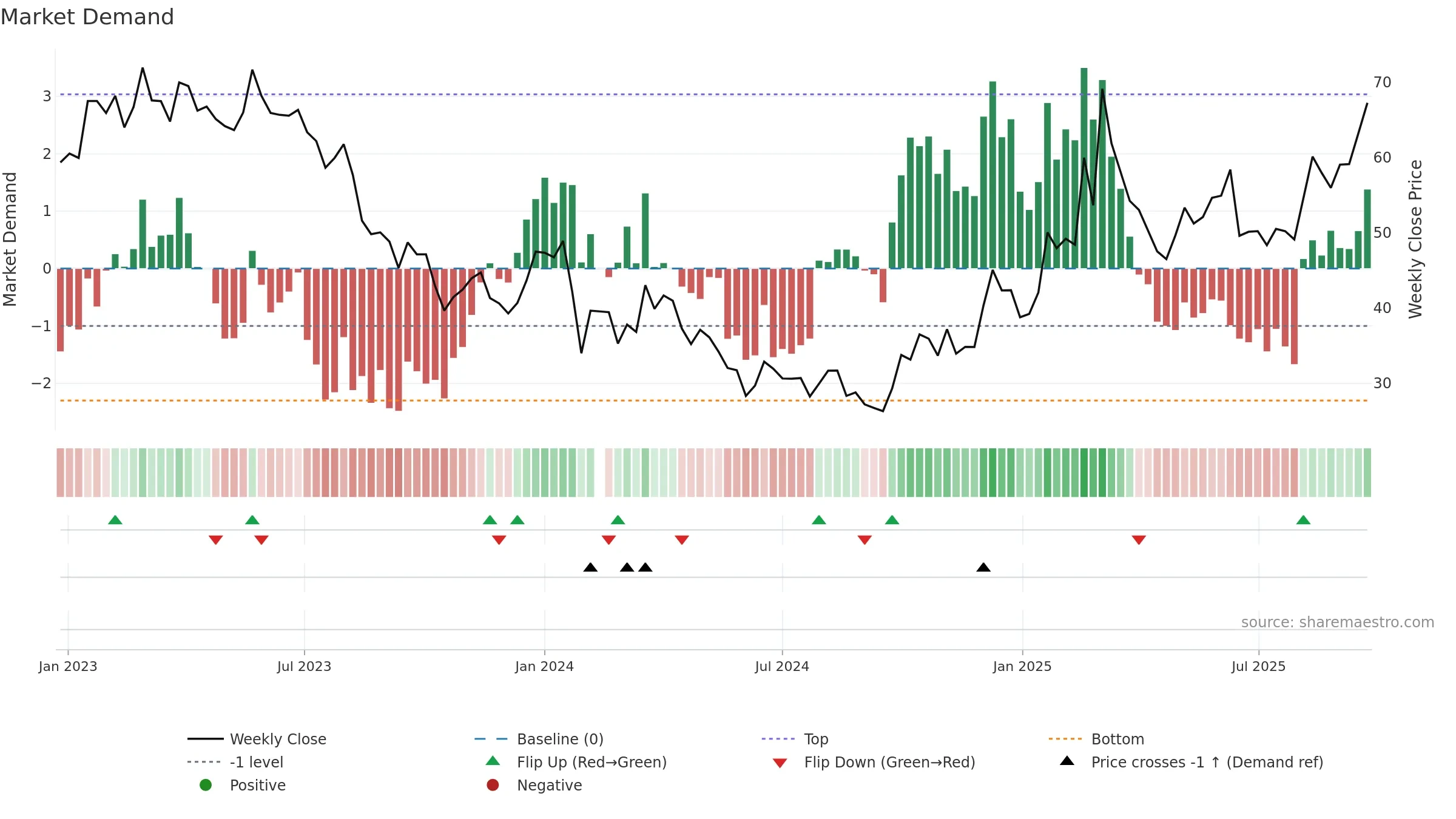This screenshot has height=819, width=1456.
Task: Click the Jul 2023 x-axis label
Action: point(304,666)
